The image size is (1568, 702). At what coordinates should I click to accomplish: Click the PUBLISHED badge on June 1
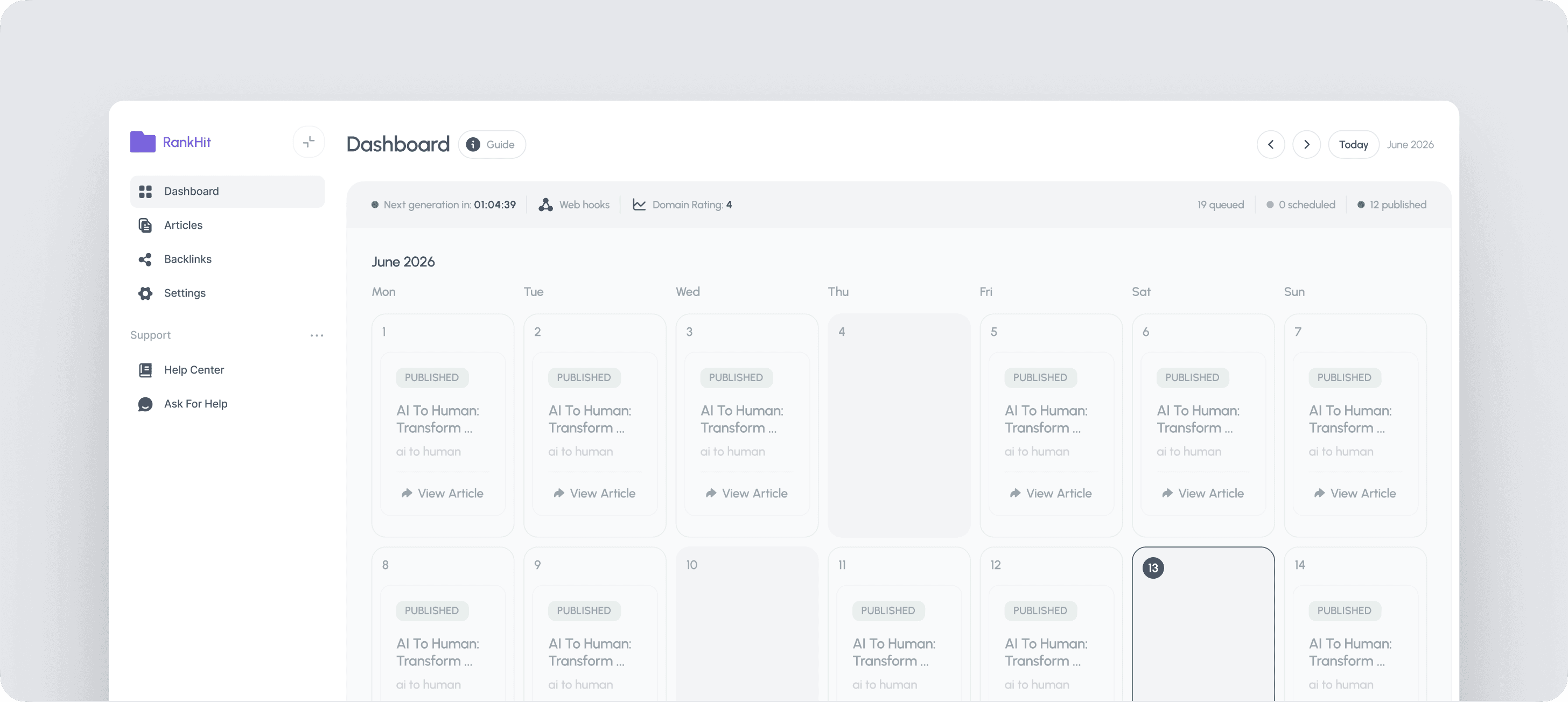432,378
